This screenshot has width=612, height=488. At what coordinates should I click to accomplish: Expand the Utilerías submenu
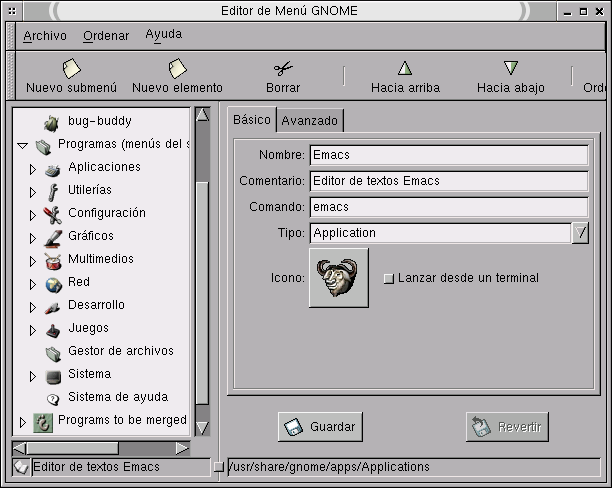33,192
